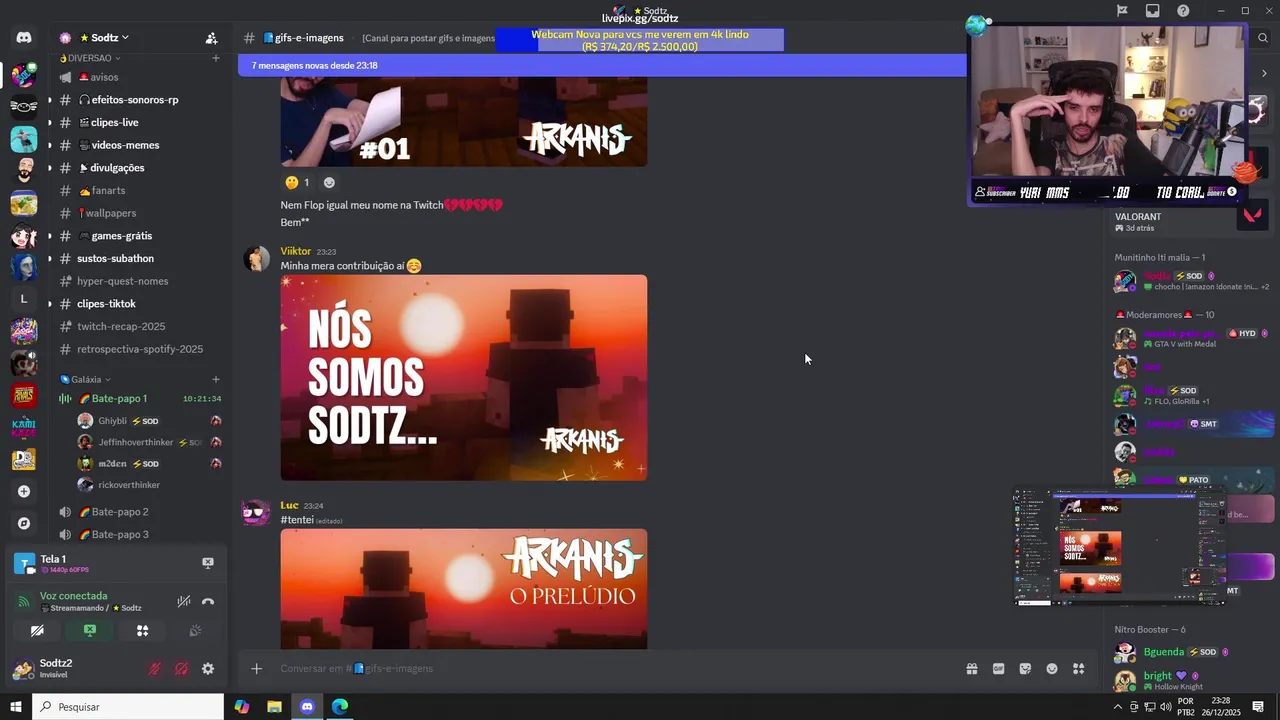Open gift Nitro icon in message bar
Screen dimensions: 1280x720
(971, 669)
